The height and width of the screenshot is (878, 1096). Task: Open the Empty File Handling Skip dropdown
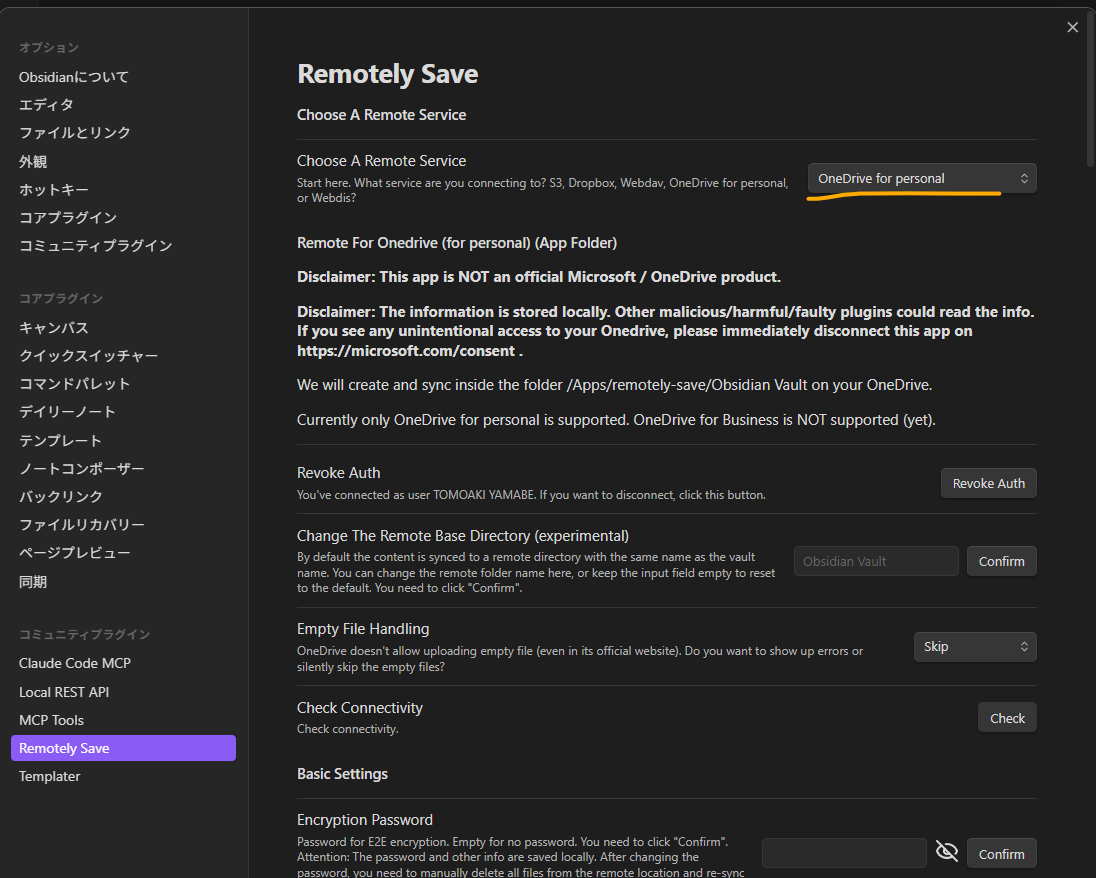pyautogui.click(x=975, y=647)
